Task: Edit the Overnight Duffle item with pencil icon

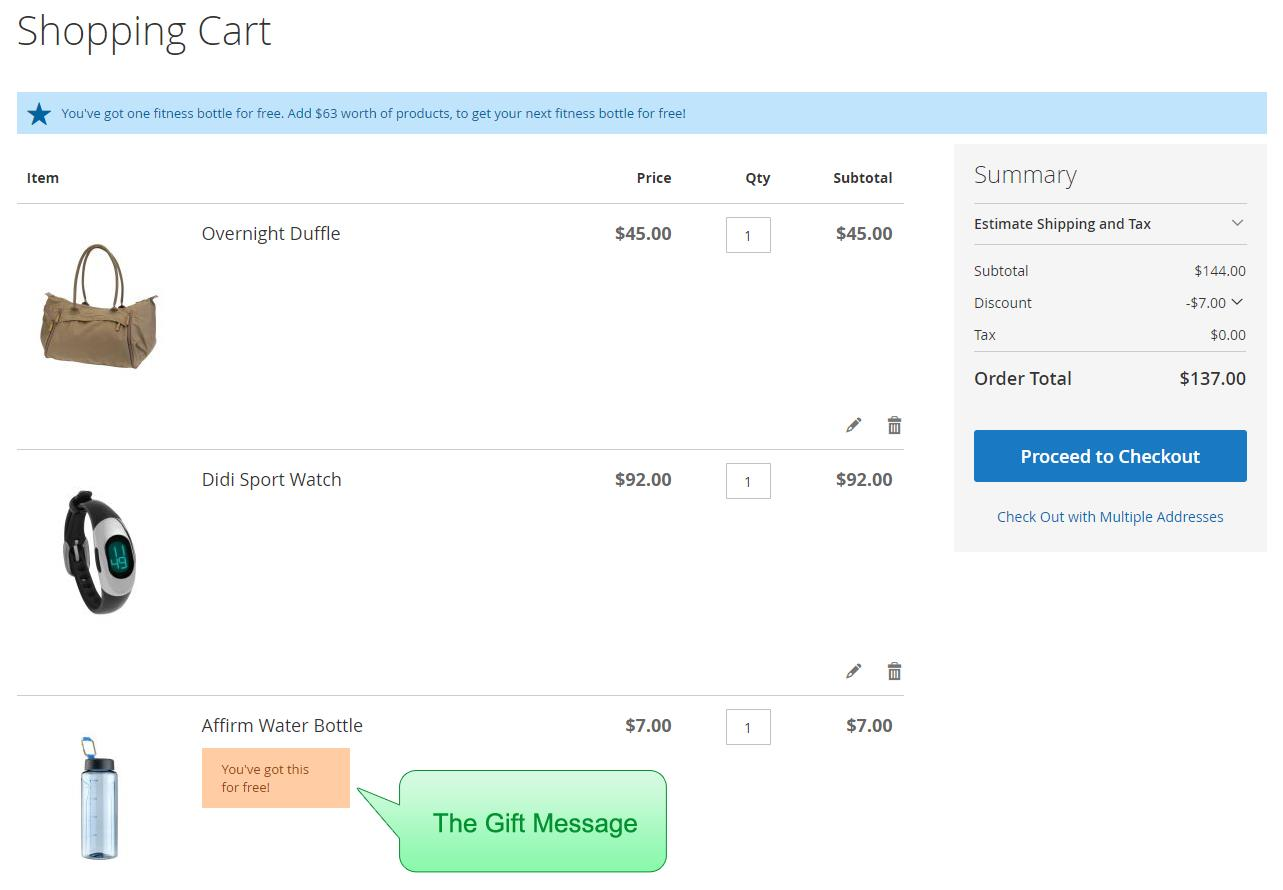Action: pos(853,425)
